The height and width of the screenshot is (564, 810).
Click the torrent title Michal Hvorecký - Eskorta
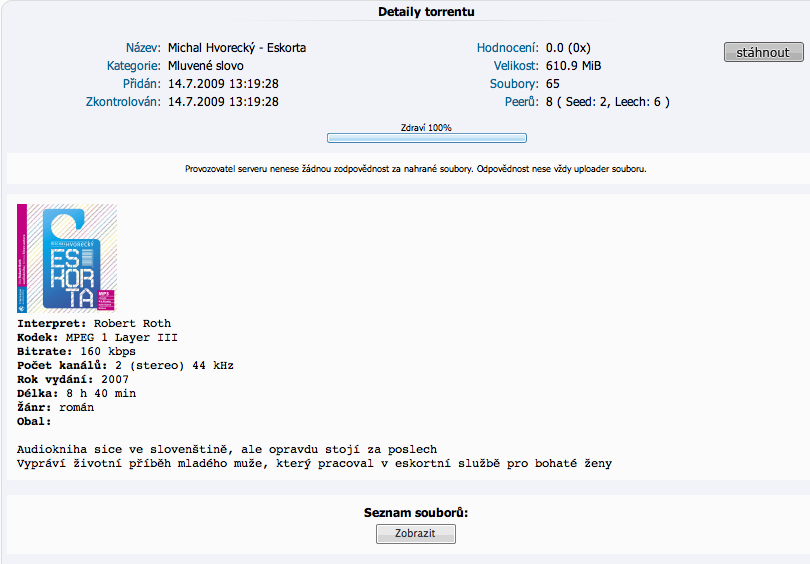point(237,48)
